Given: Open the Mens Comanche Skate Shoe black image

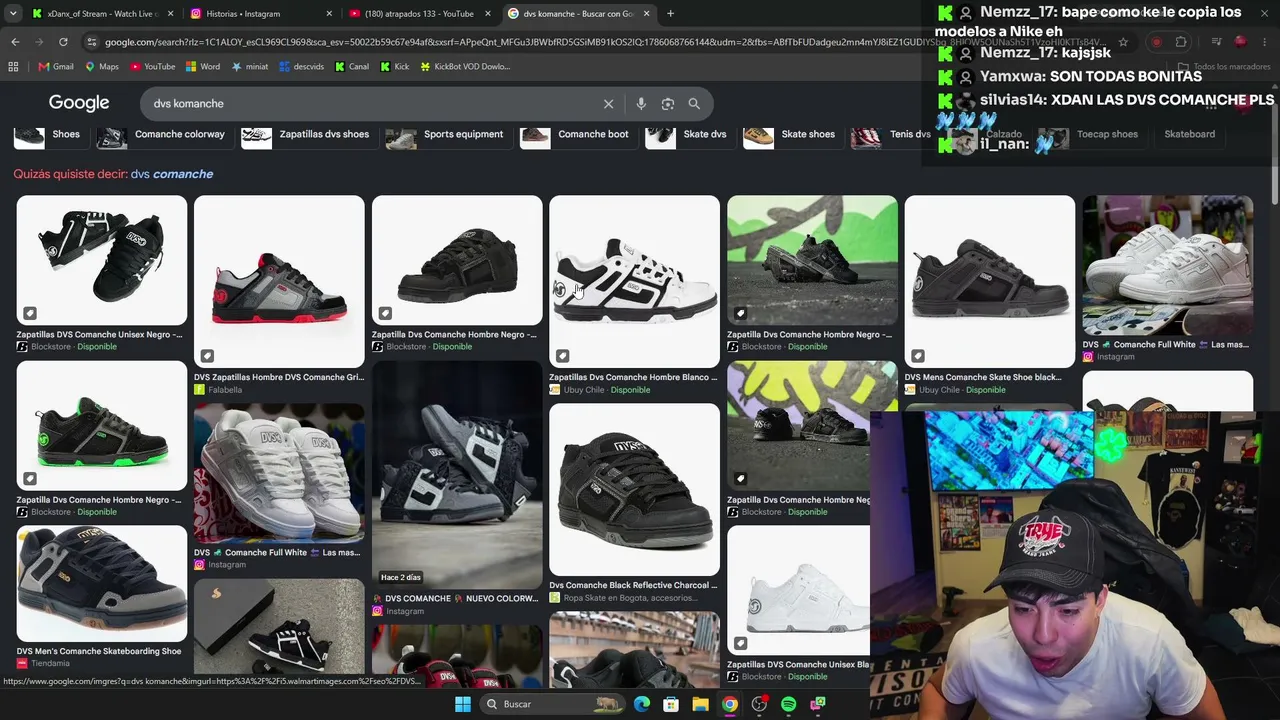Looking at the screenshot, I should [x=990, y=281].
